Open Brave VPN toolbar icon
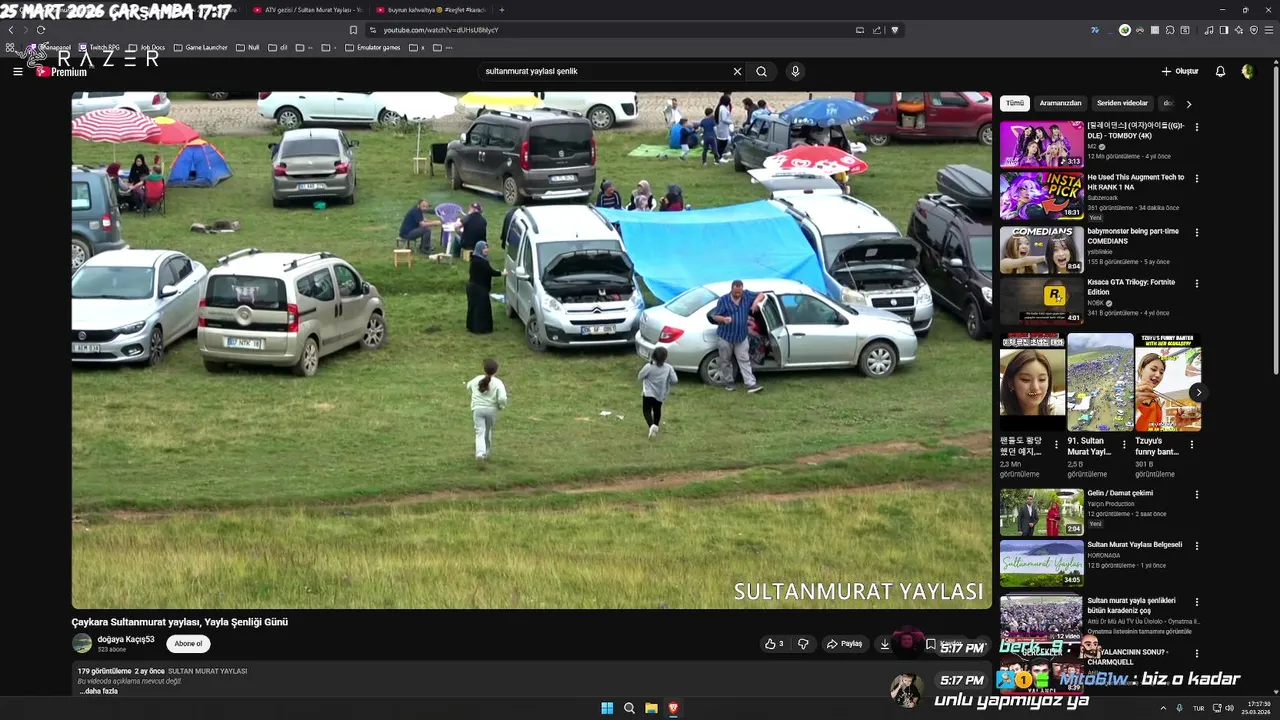 1253,30
